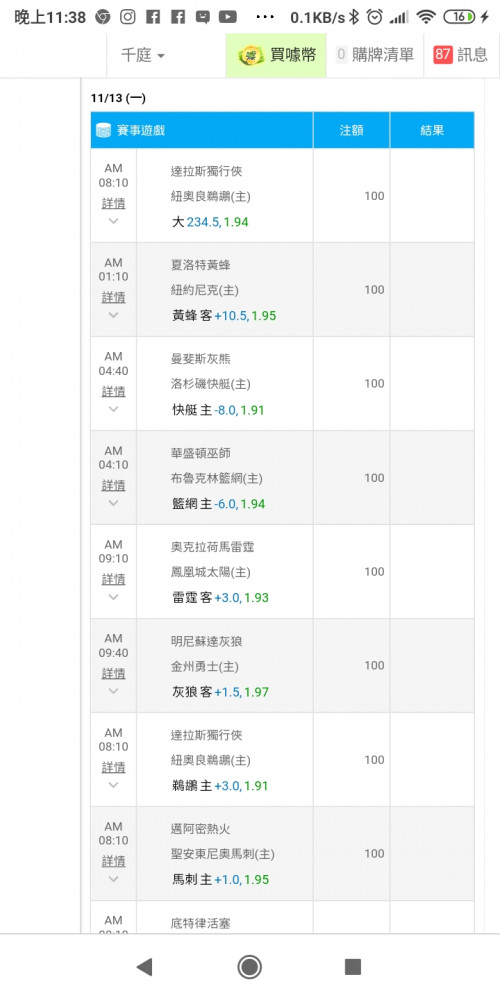Open 詳情 link for 明尼蘇達灰狼 game
Screen dimensions: 500x1000
tap(114, 673)
